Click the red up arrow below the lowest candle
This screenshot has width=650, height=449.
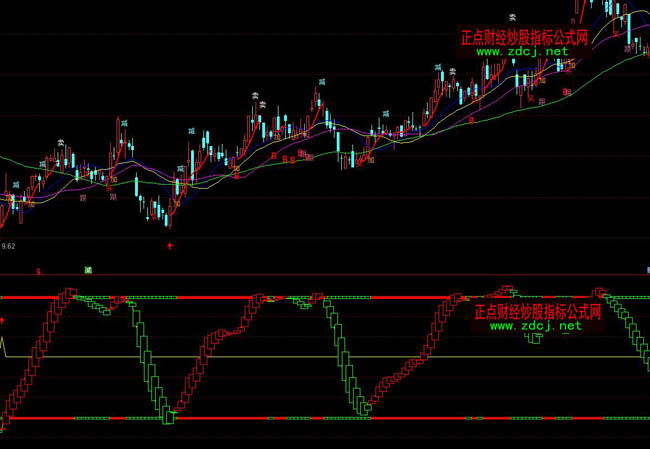169,244
